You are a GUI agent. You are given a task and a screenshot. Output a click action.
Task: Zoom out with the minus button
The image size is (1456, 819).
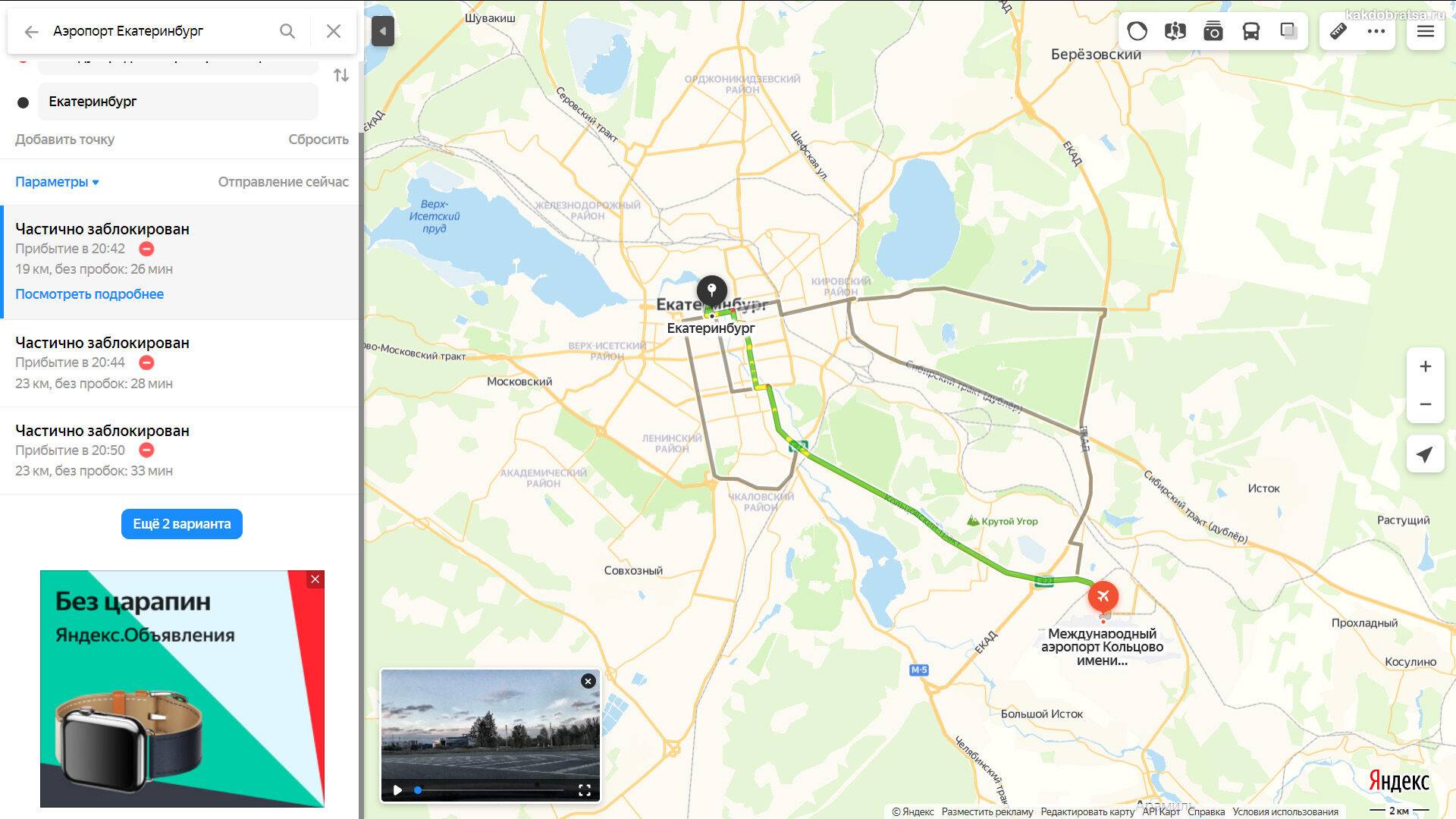coord(1426,404)
